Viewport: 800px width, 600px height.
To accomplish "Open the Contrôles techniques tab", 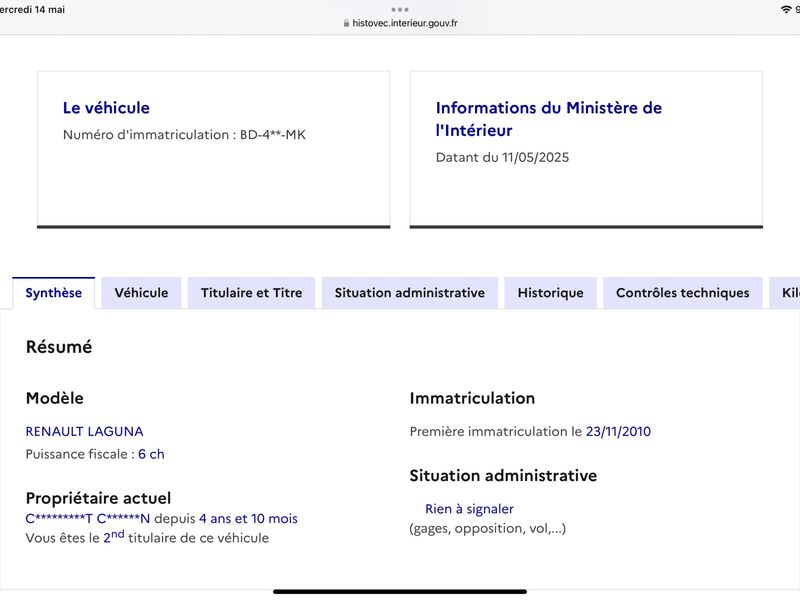I will 683,293.
